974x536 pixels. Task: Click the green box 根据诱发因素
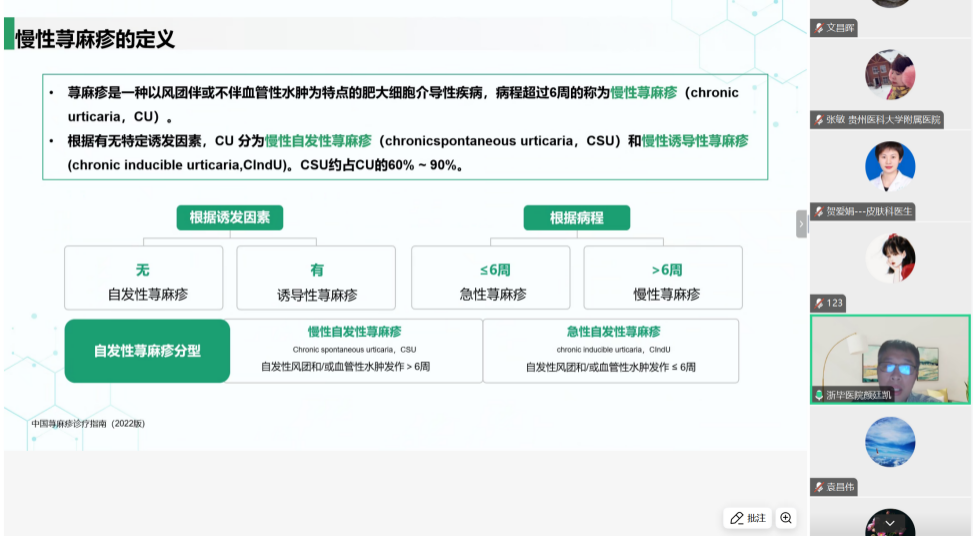point(230,217)
